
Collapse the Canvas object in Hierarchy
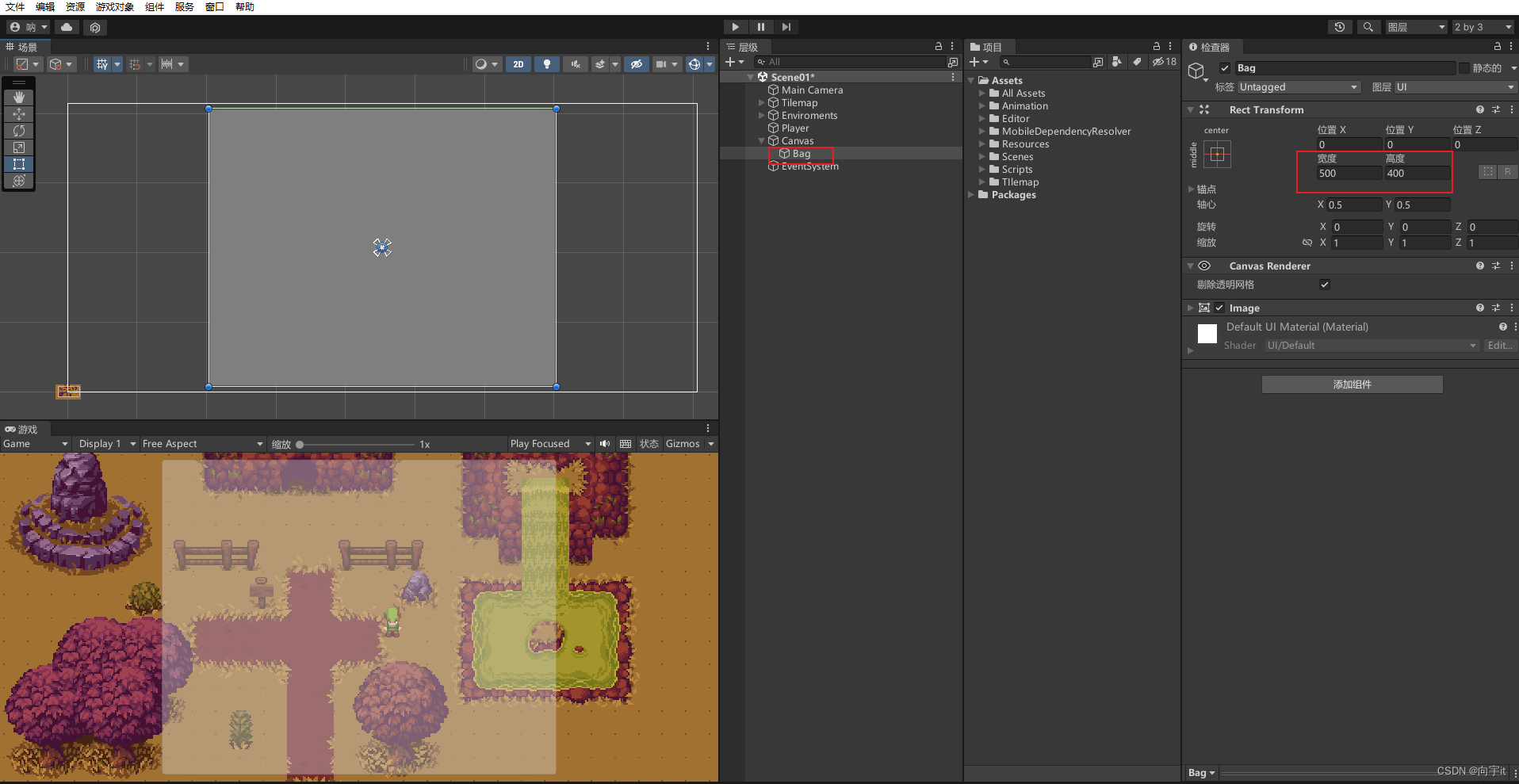pyautogui.click(x=762, y=141)
